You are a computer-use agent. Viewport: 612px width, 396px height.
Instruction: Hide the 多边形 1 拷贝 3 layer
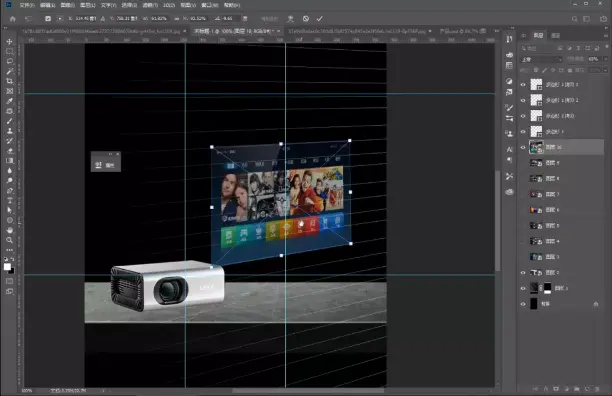(x=523, y=84)
